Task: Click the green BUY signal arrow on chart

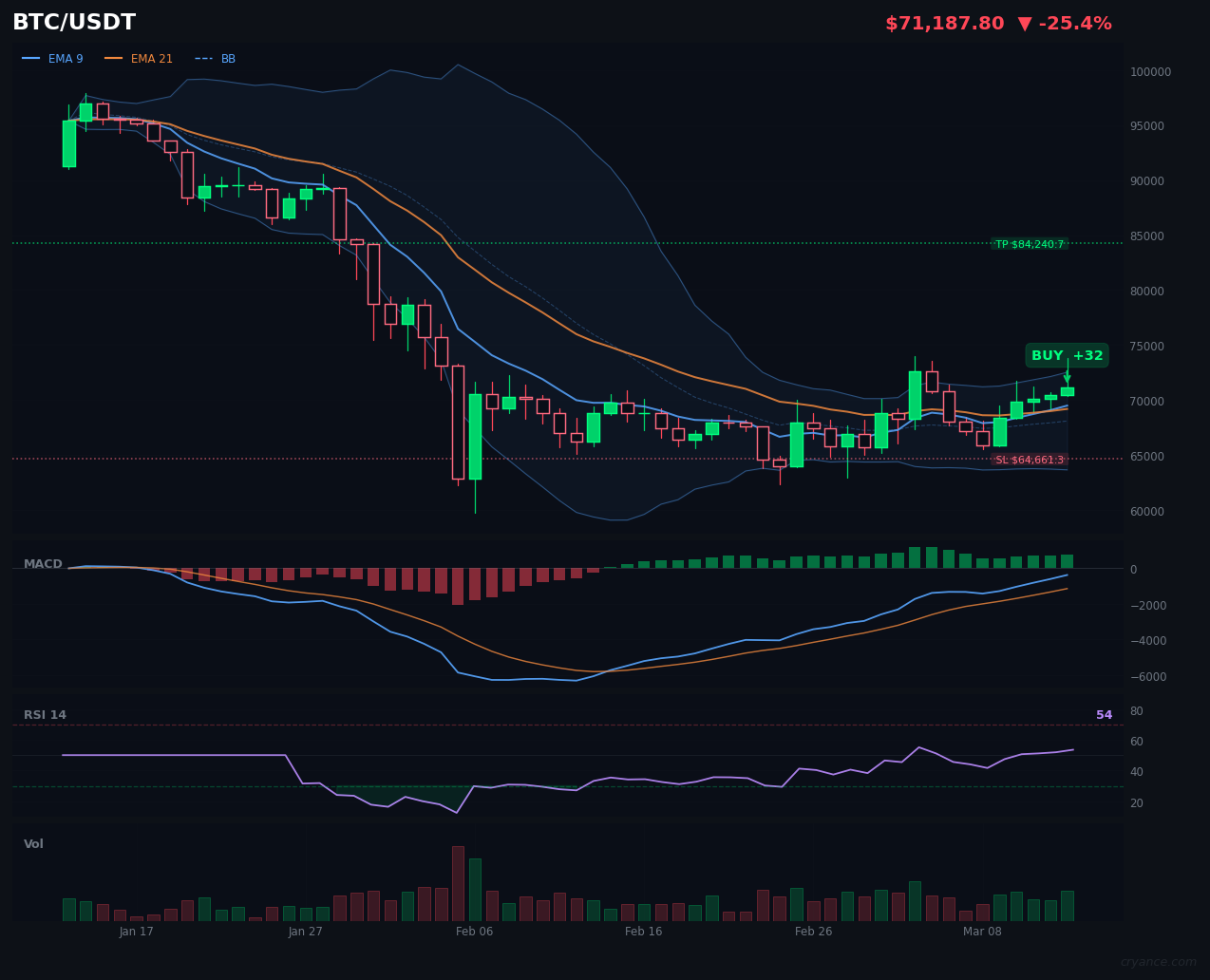Action: pyautogui.click(x=1068, y=374)
